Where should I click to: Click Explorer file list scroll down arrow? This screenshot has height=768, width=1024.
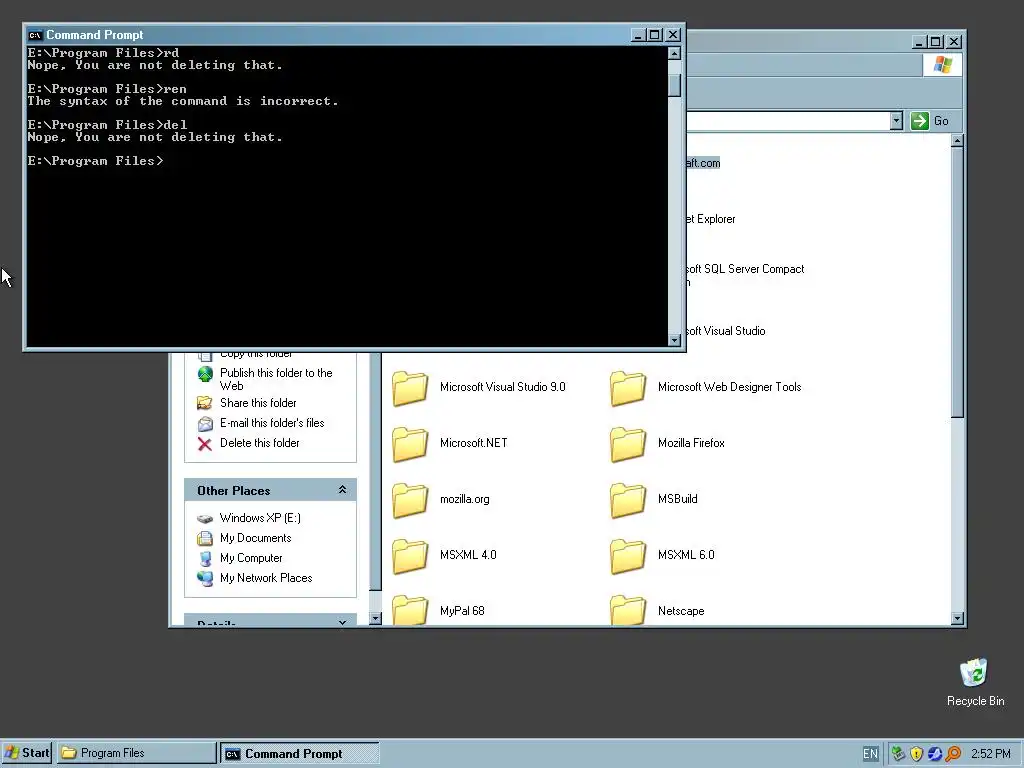click(957, 618)
